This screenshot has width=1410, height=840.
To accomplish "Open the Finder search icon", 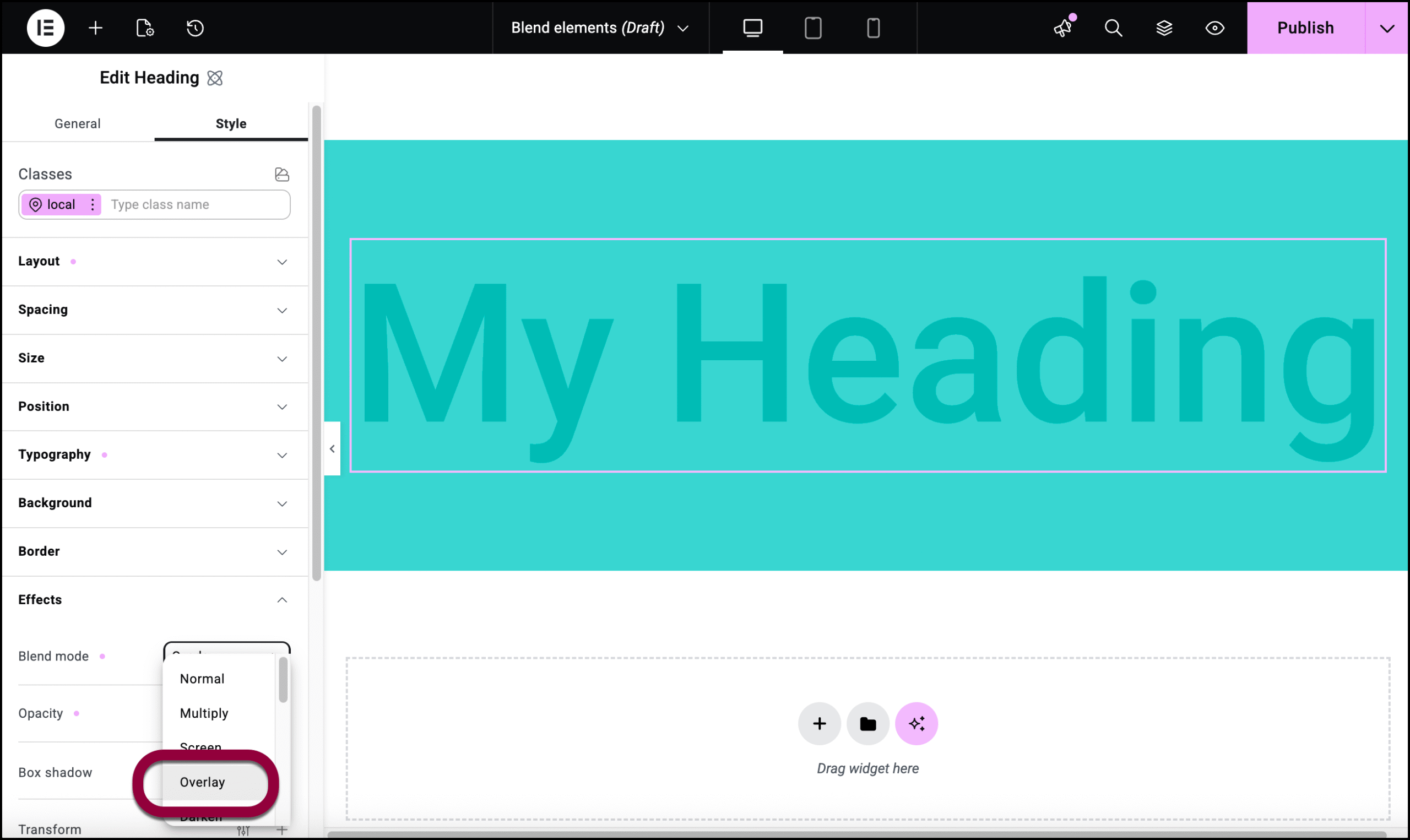I will click(1113, 28).
